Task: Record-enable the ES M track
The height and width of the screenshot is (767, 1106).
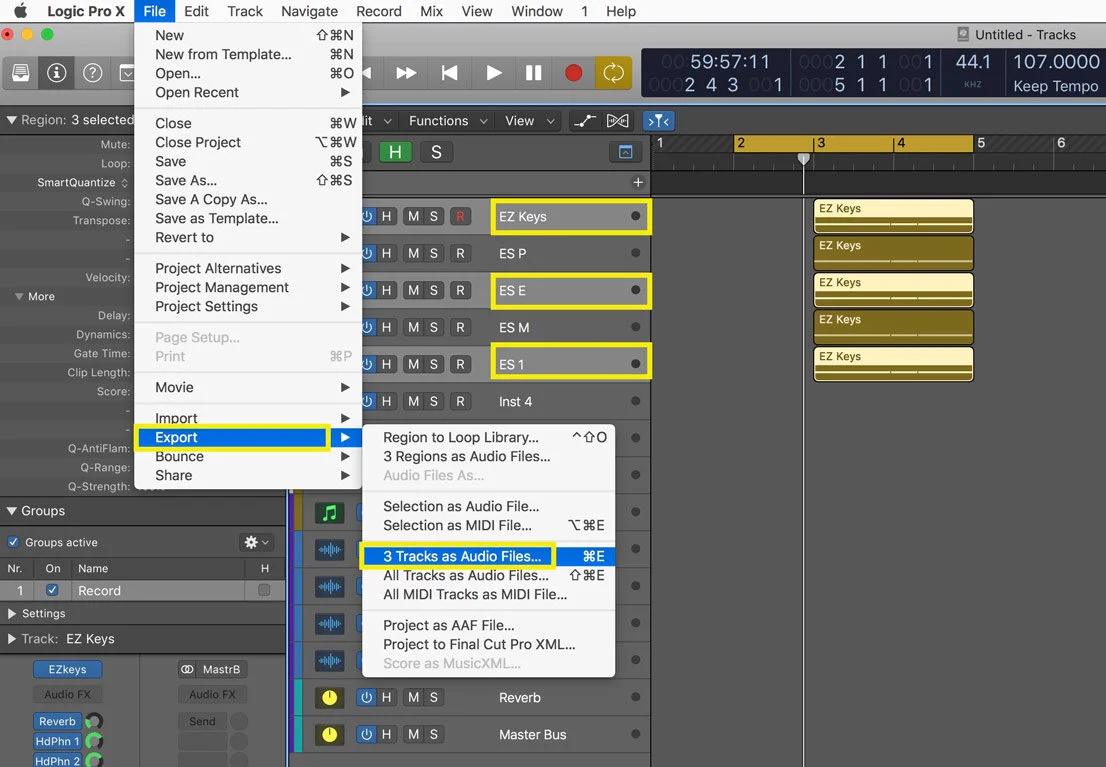Action: pyautogui.click(x=460, y=327)
